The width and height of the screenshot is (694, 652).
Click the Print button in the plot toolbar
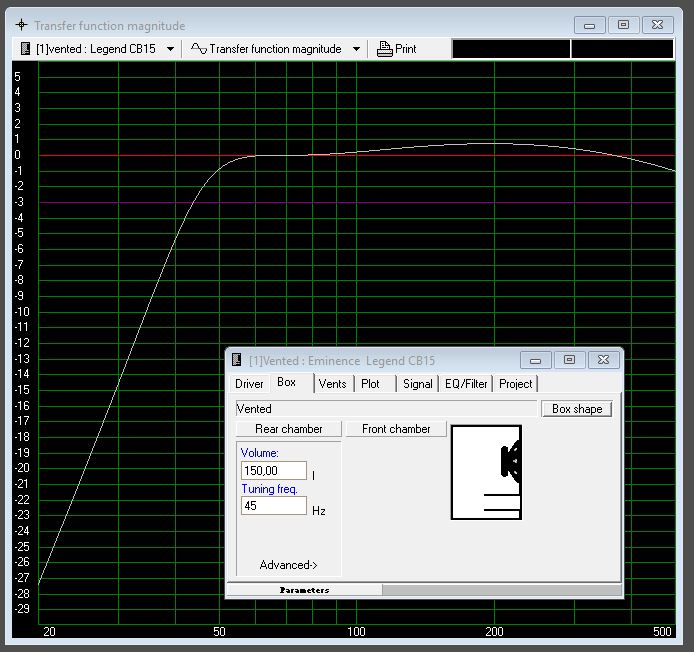pyautogui.click(x=397, y=49)
